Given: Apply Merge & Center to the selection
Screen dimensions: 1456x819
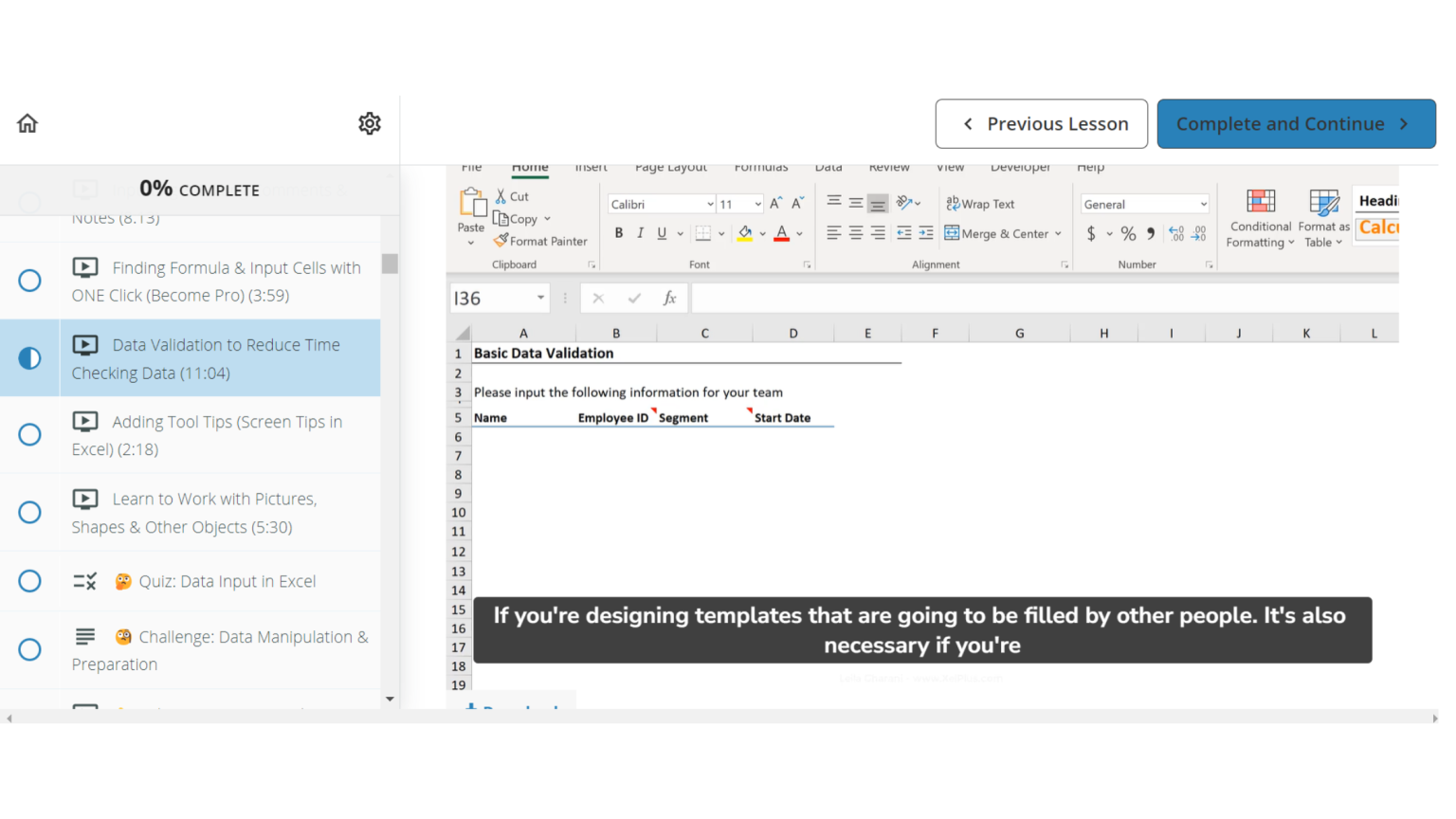Looking at the screenshot, I should [997, 233].
